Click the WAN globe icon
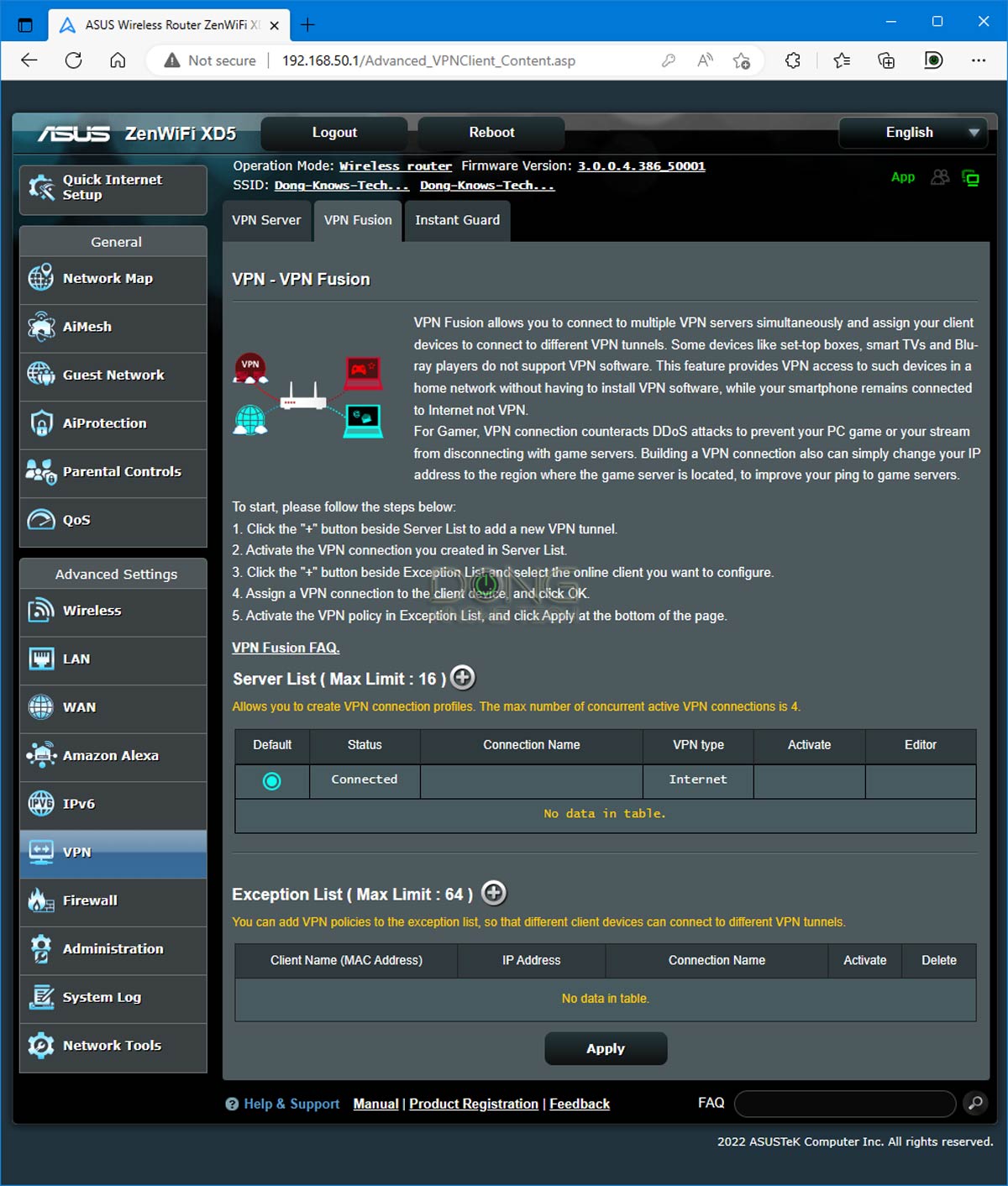The width and height of the screenshot is (1008, 1186). click(x=41, y=707)
